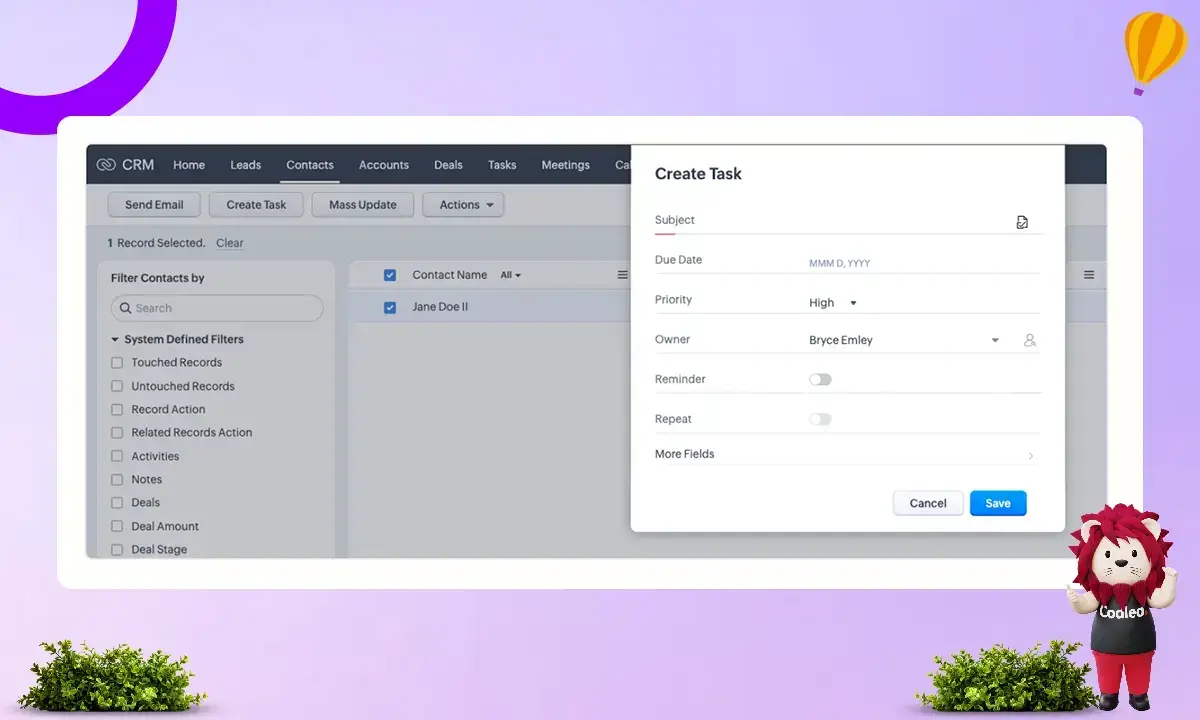Screen dimensions: 1200x720
Task: Click the list options icon at far right
Action: (x=1089, y=275)
